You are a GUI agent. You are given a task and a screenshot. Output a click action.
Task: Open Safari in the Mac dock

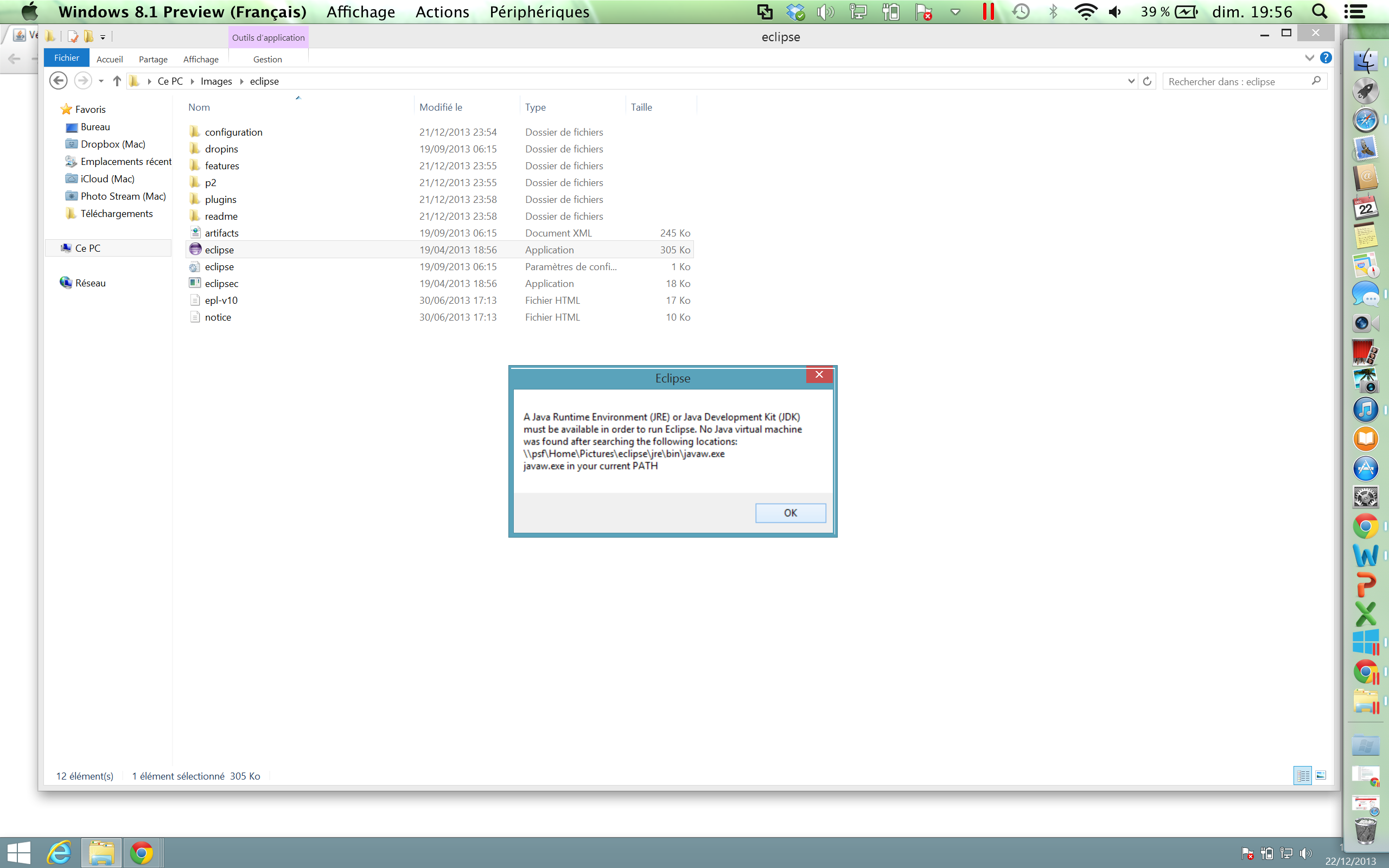(x=1366, y=120)
